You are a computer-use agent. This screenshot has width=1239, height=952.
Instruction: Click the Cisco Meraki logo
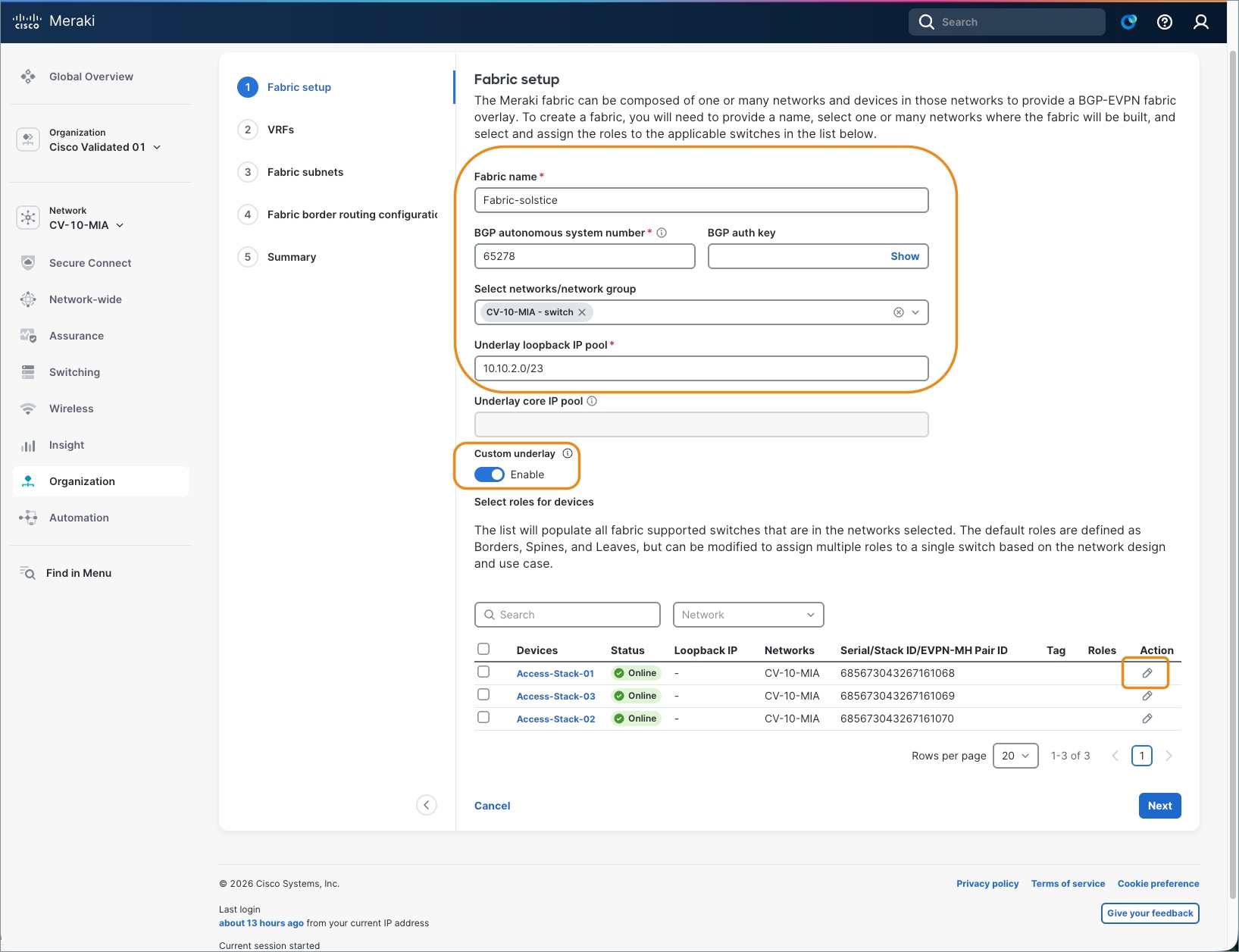(x=54, y=21)
